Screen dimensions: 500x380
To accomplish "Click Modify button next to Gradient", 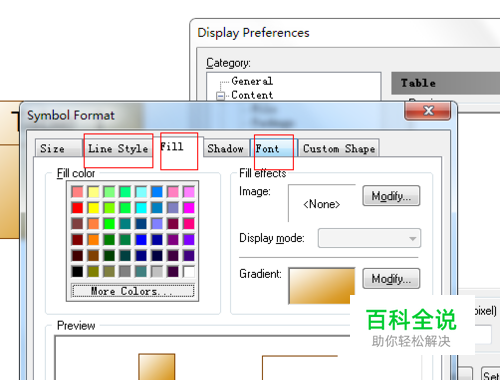I will pos(391,279).
